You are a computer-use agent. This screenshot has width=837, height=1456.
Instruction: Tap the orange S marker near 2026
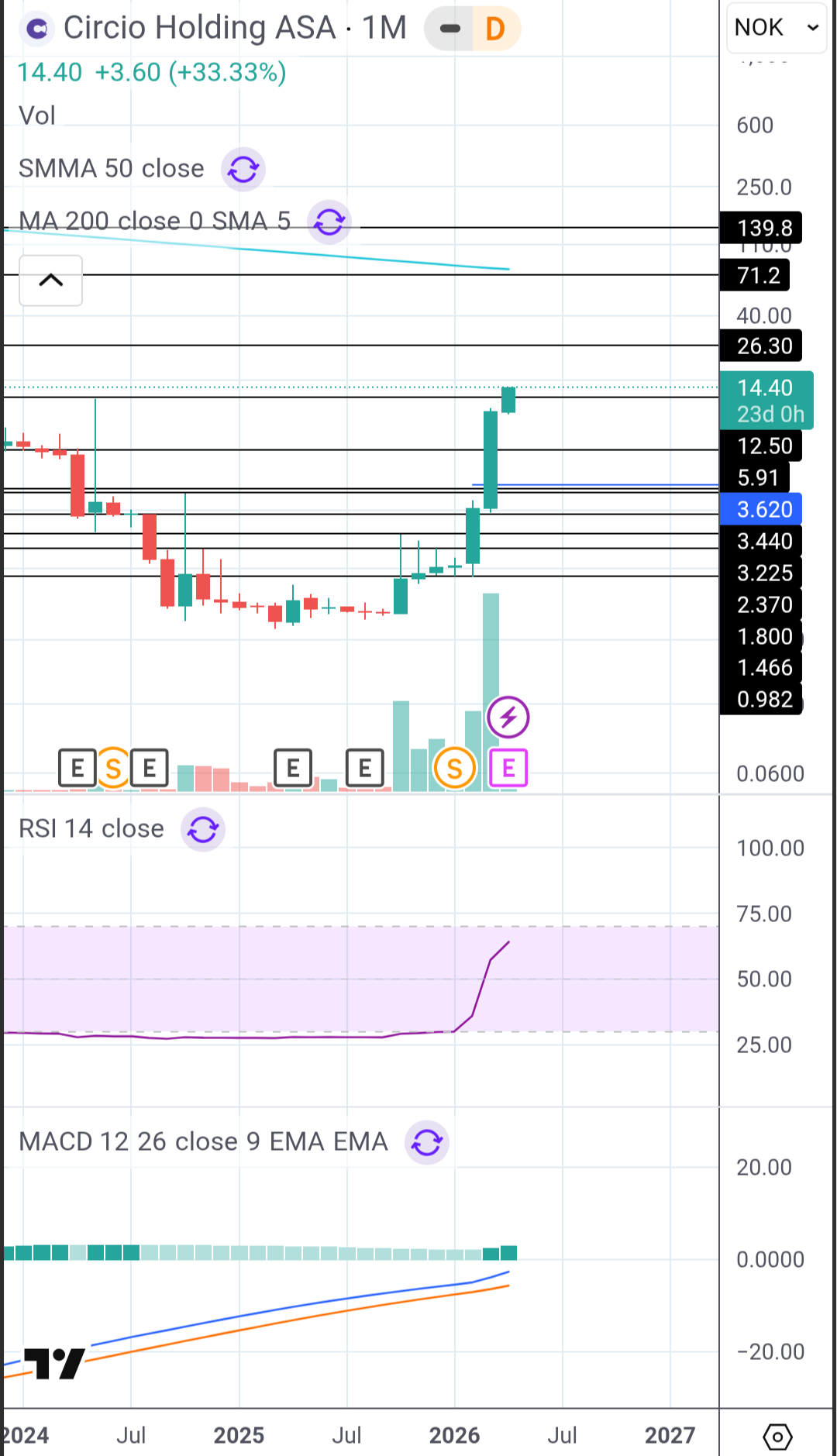(455, 769)
